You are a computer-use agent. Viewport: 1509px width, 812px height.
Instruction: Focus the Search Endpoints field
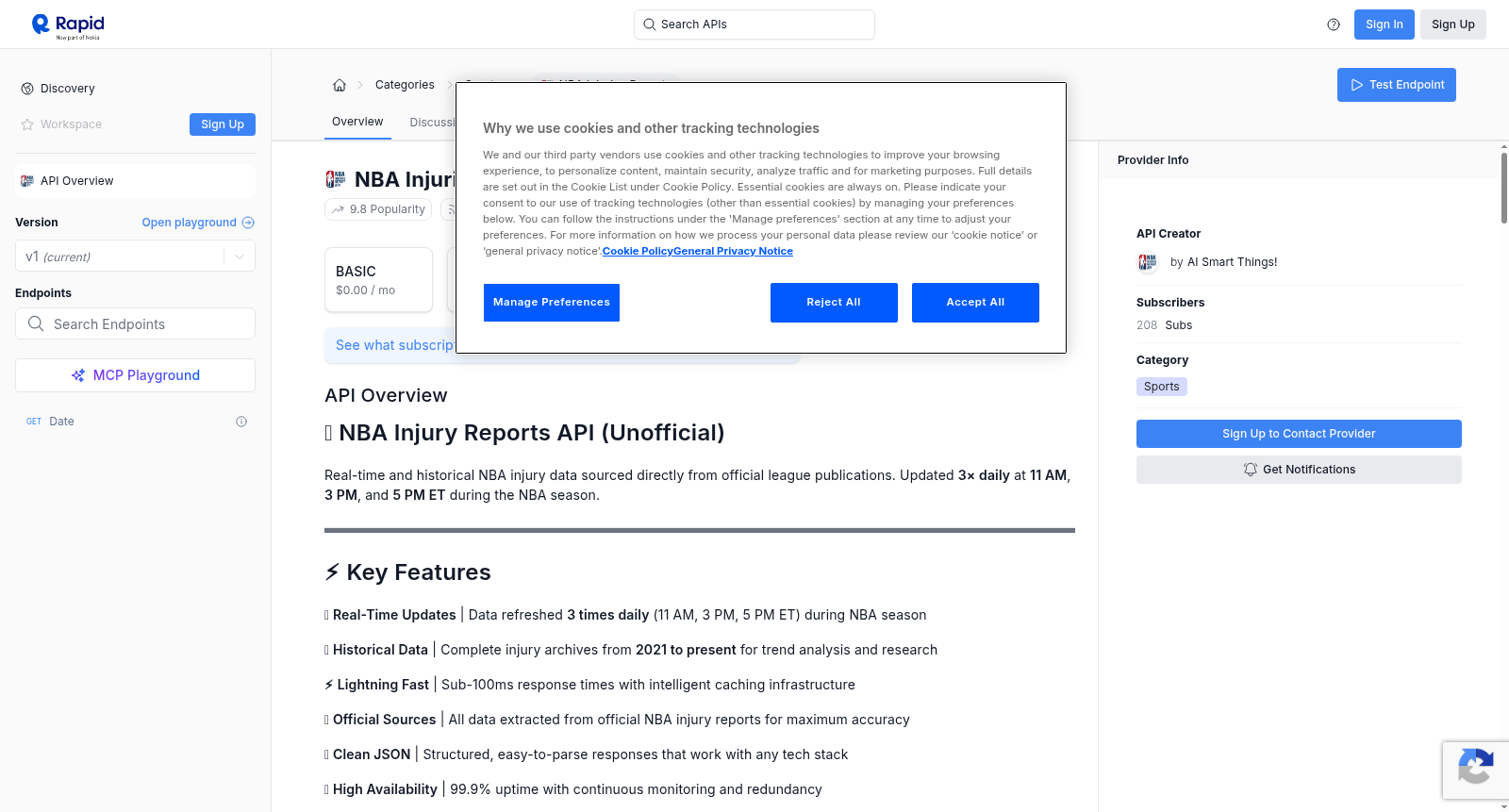point(135,323)
